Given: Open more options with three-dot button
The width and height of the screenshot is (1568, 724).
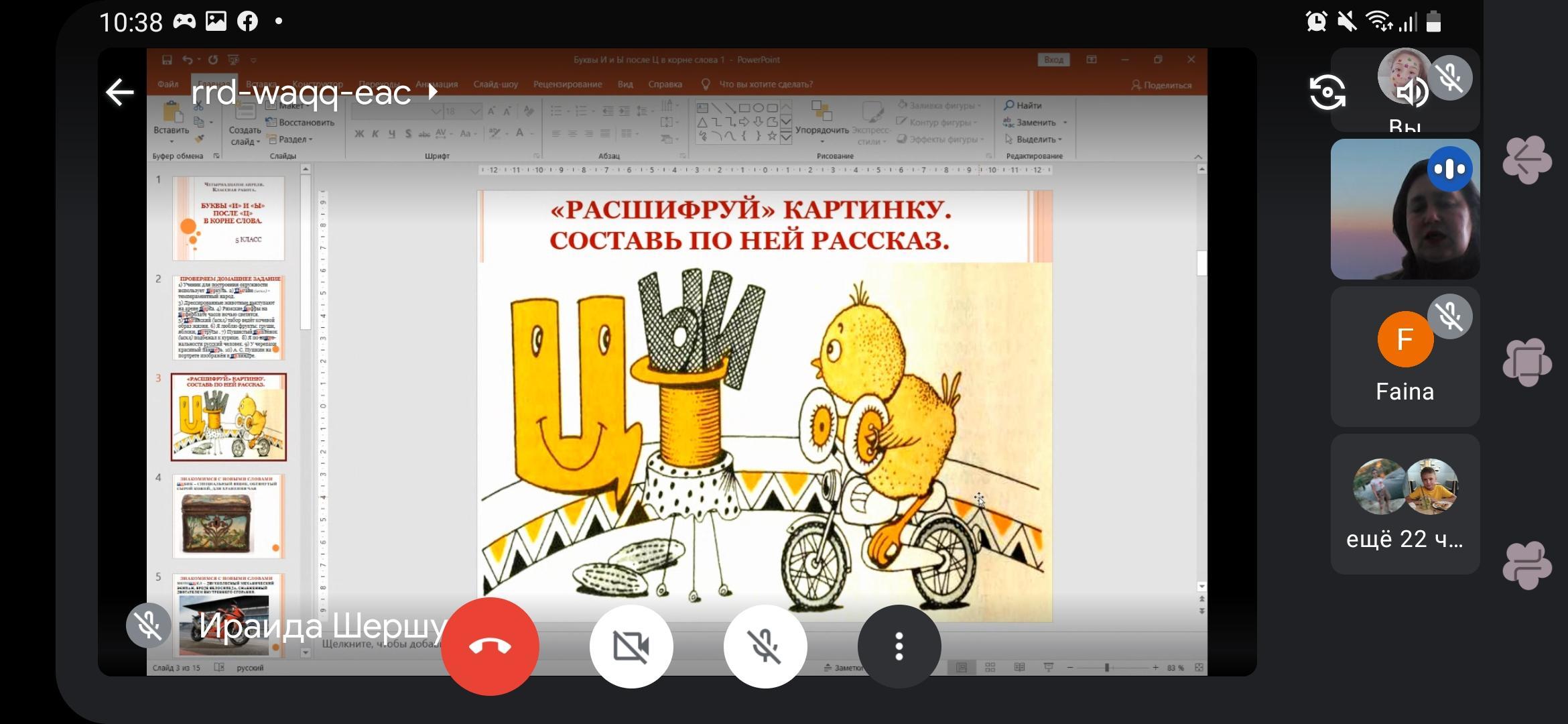Looking at the screenshot, I should 899,646.
